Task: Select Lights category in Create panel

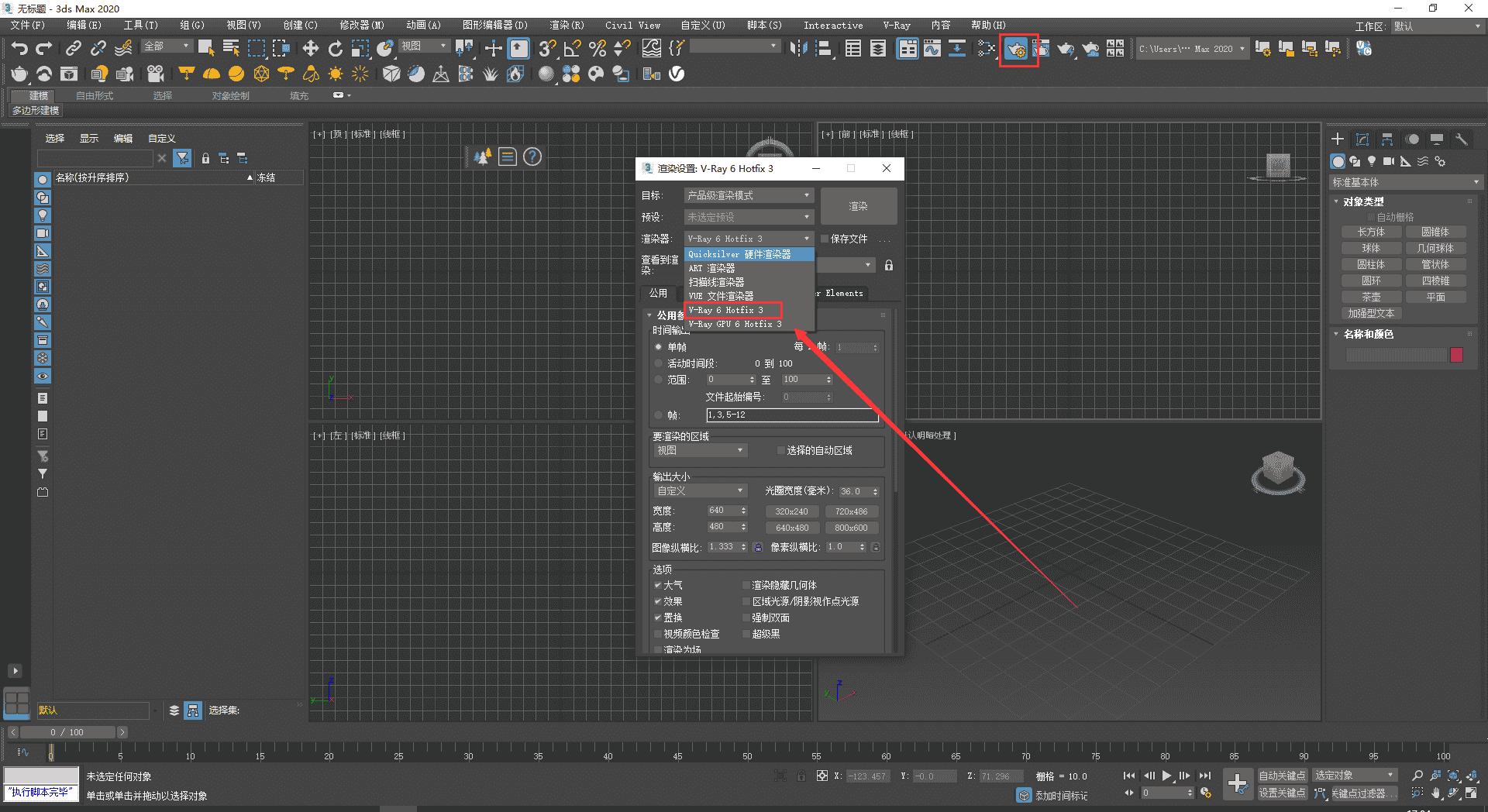Action: [1372, 161]
